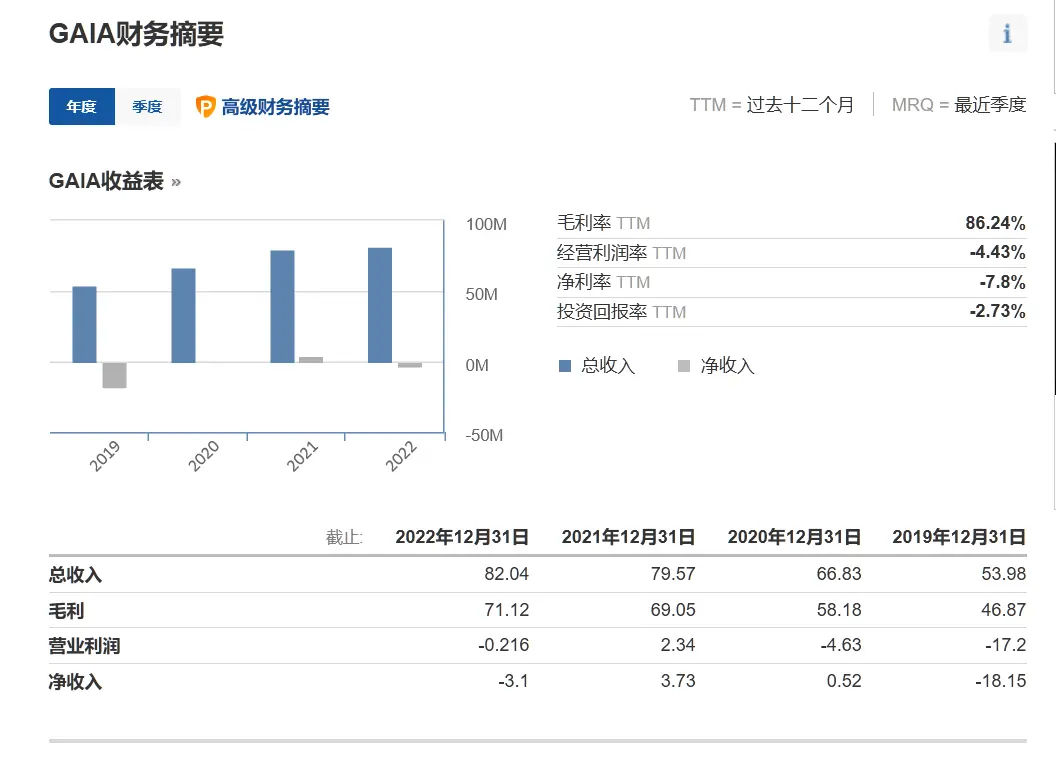This screenshot has height=758, width=1056.
Task: Click the total revenue value 82.04
Action: point(506,574)
